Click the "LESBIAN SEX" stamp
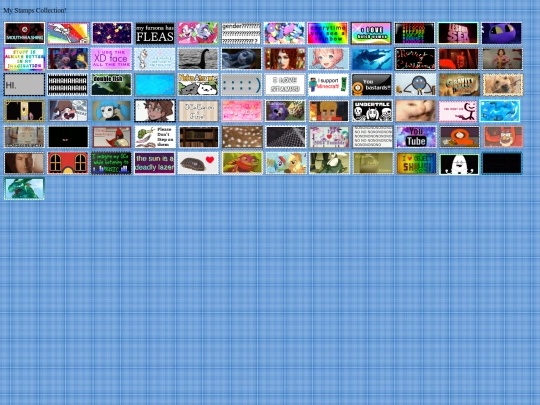540x405 pixels. [458, 33]
